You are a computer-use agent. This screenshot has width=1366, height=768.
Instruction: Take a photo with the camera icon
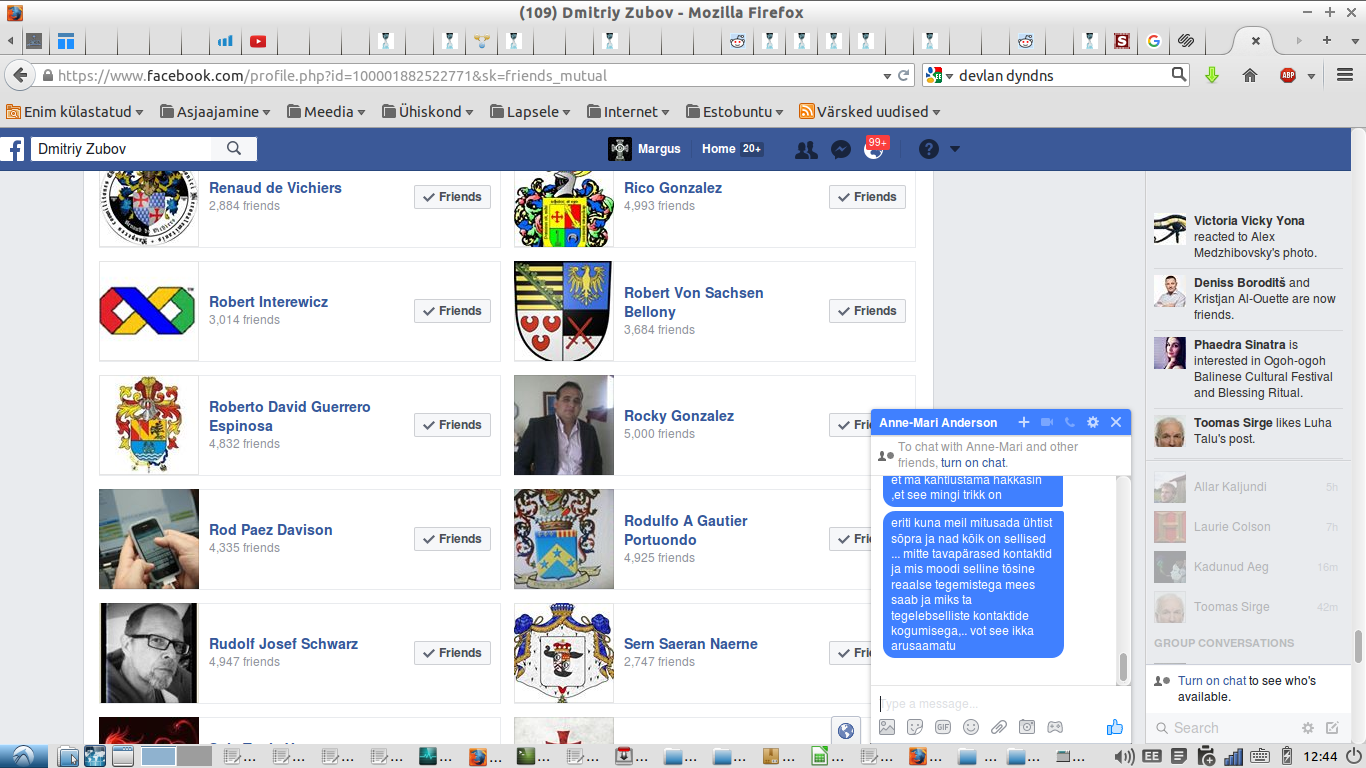[x=1027, y=727]
